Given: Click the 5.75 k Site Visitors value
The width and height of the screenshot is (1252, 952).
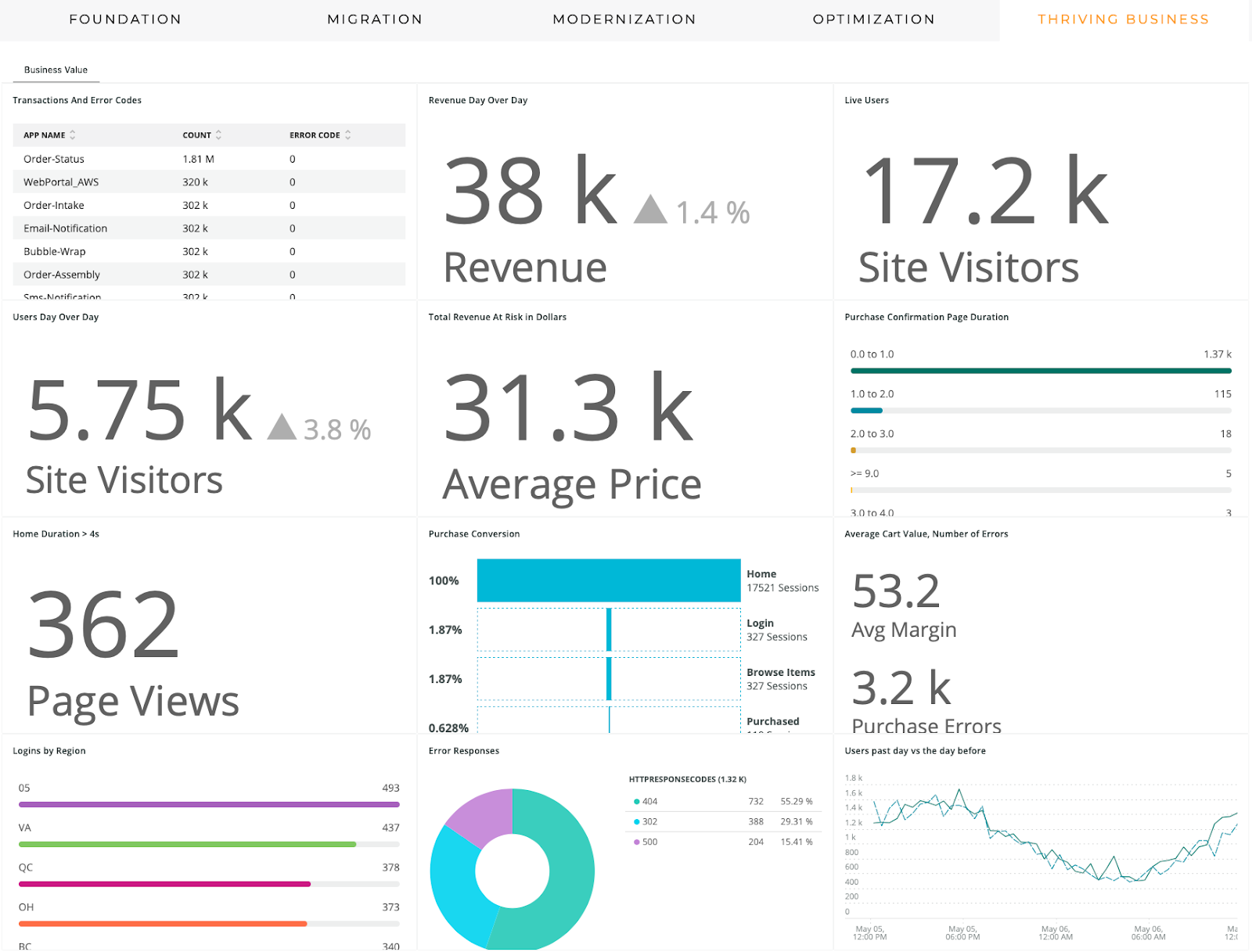Looking at the screenshot, I should 140,408.
